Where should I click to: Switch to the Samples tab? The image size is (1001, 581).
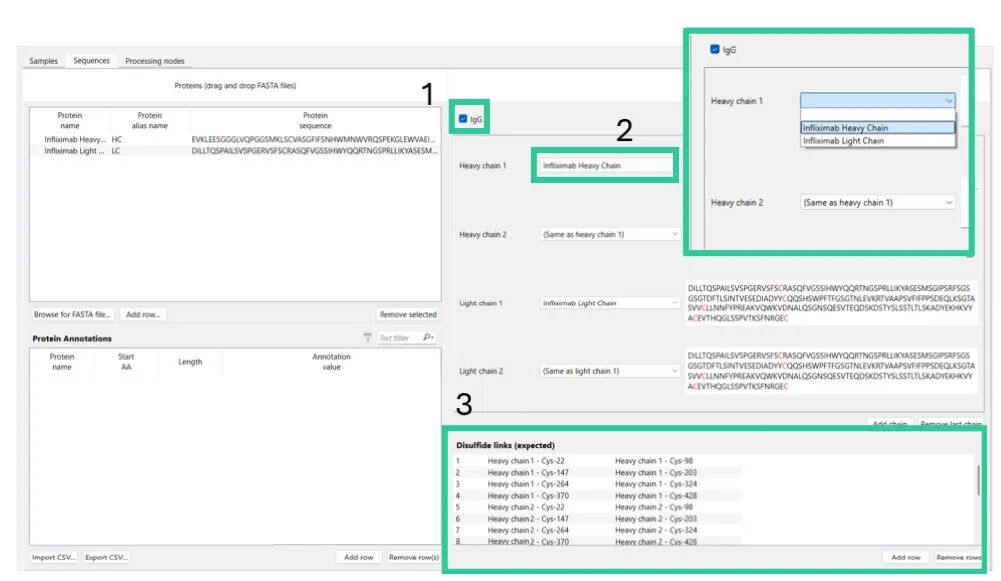43,61
